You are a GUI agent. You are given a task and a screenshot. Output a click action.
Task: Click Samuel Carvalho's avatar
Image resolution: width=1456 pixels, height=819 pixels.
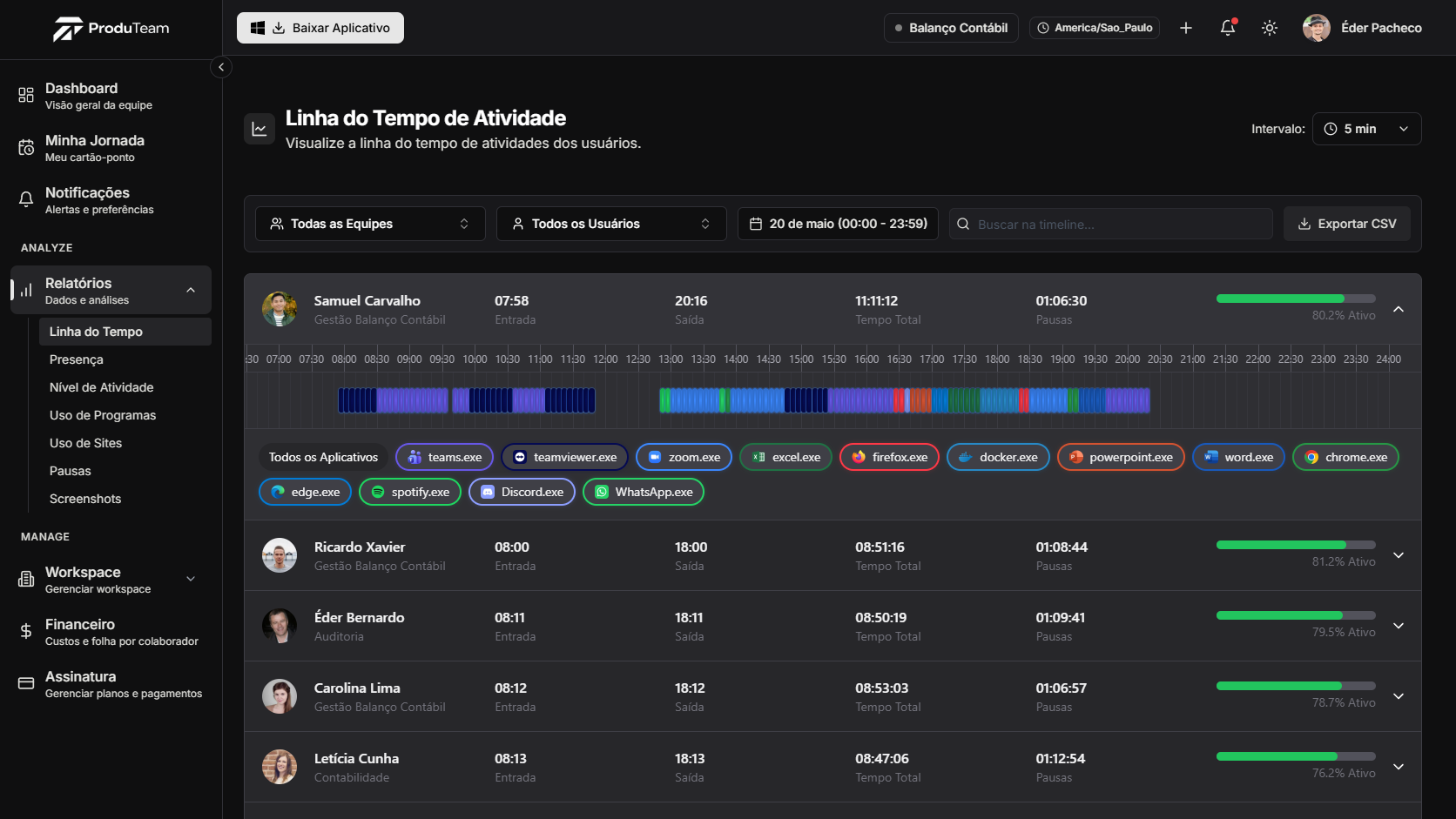[x=280, y=309]
